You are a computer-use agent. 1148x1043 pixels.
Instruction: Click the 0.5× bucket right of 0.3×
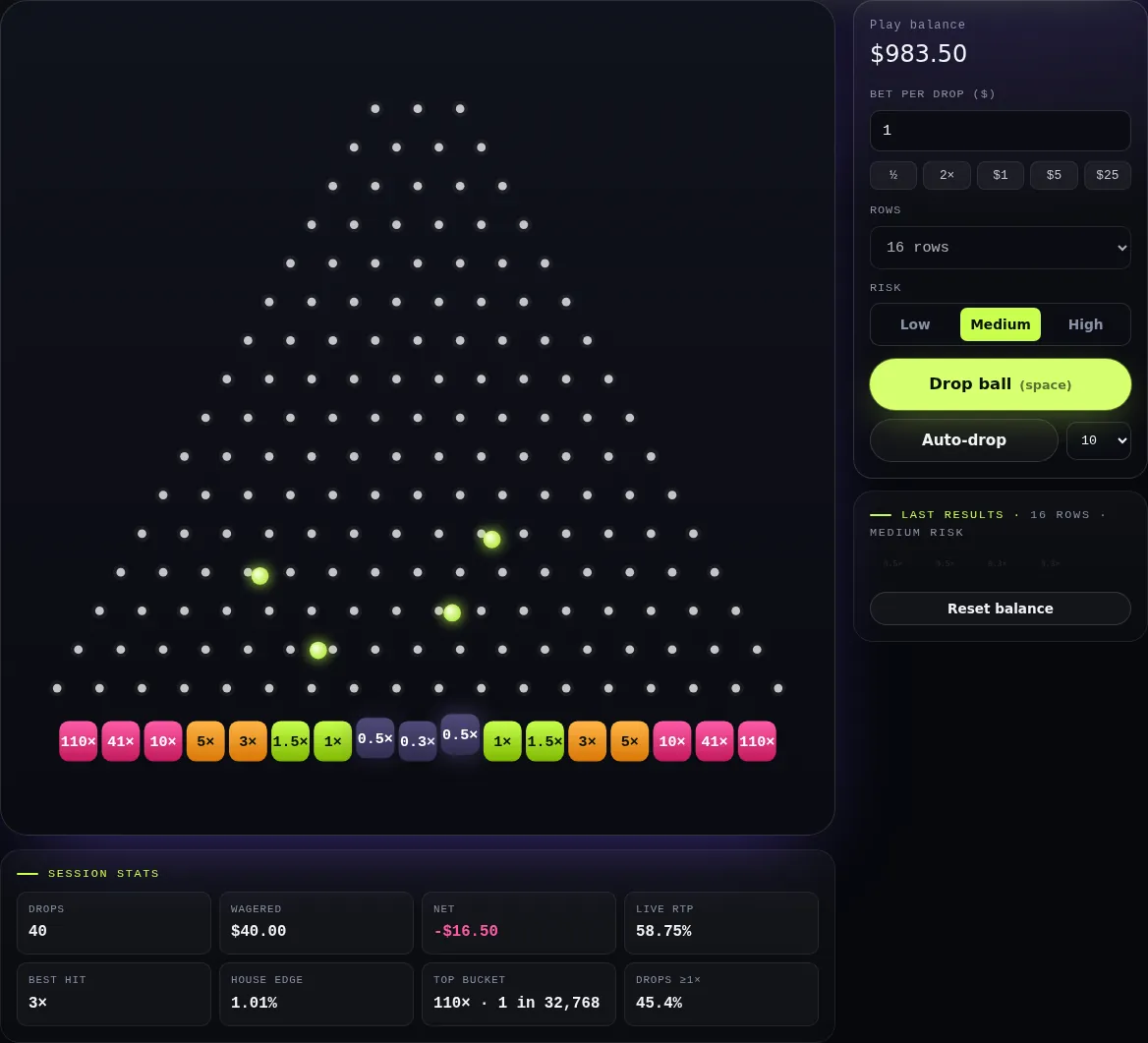460,734
